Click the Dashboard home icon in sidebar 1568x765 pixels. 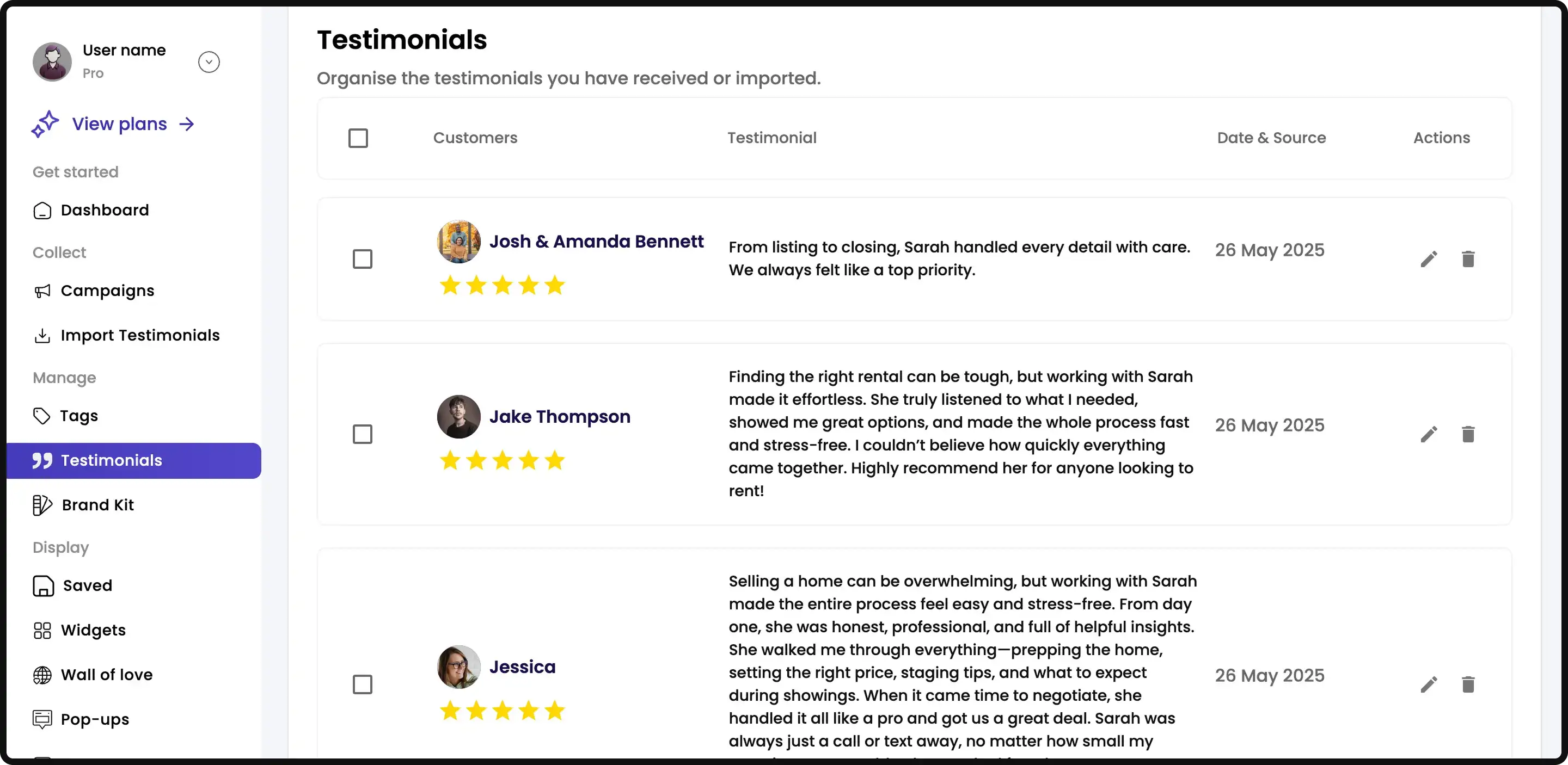click(42, 211)
